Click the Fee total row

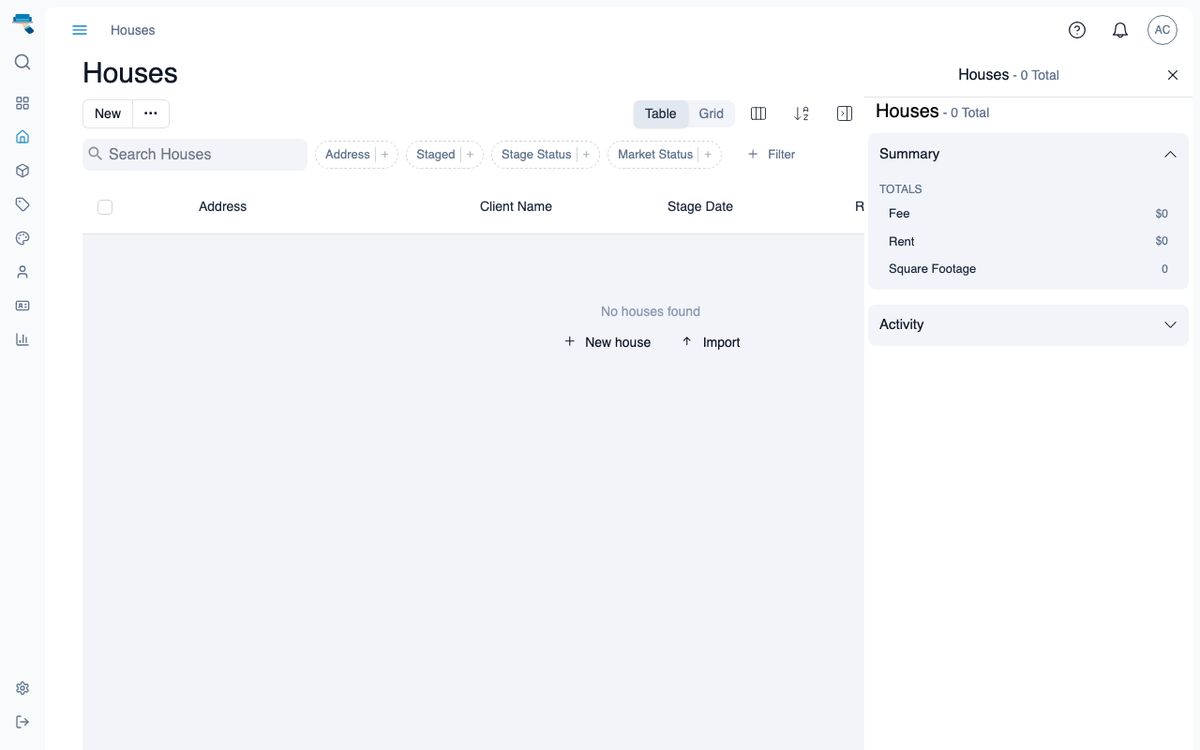1028,213
